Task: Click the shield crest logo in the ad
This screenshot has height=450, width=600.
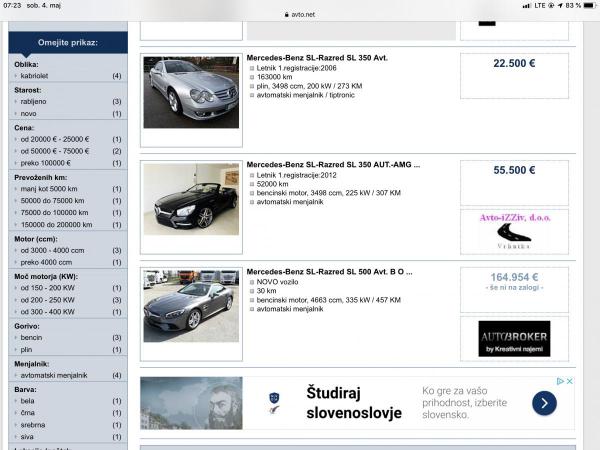Action: (274, 403)
